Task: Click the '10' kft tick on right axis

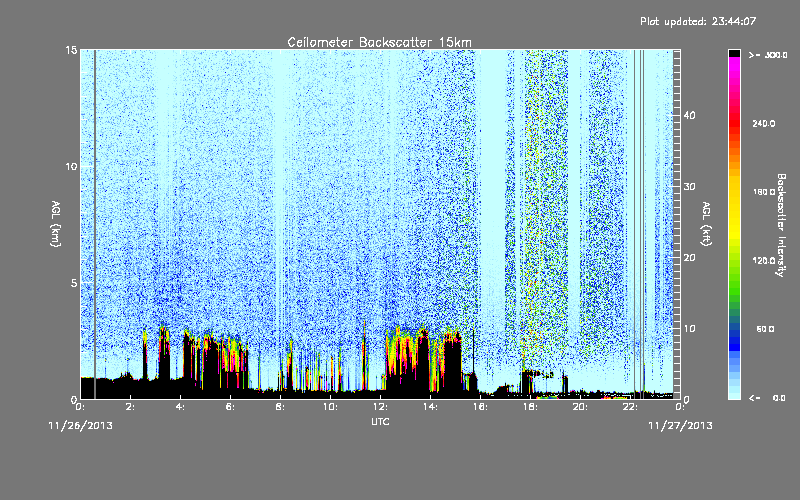Action: (689, 329)
